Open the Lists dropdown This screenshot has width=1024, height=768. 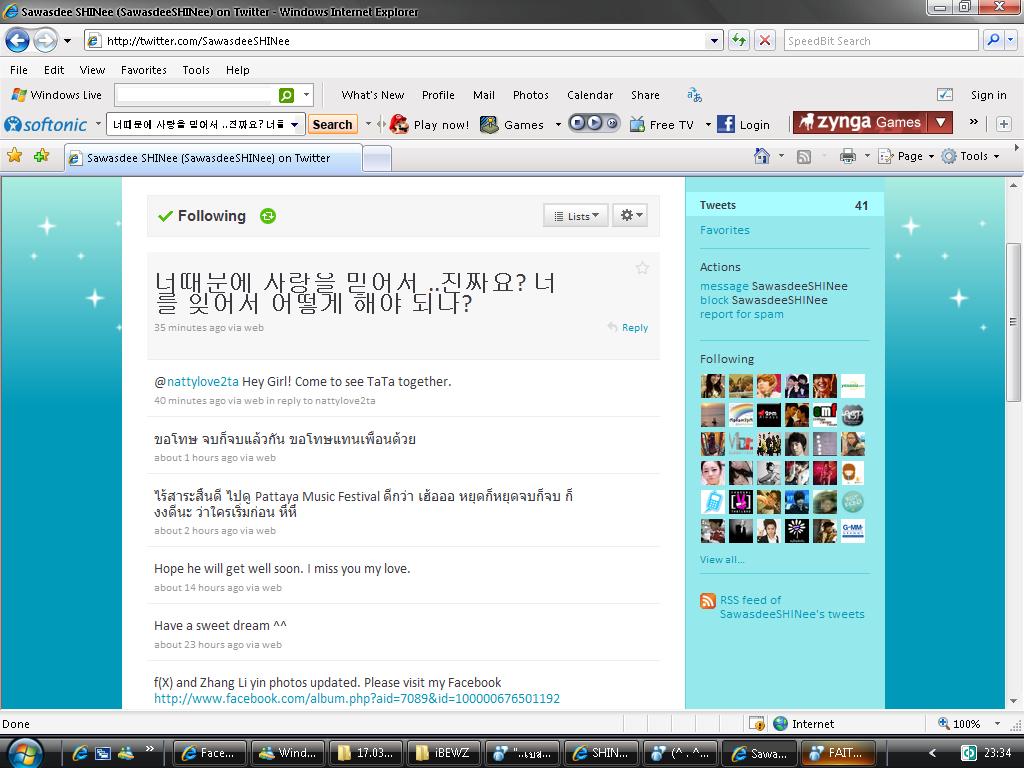point(575,216)
